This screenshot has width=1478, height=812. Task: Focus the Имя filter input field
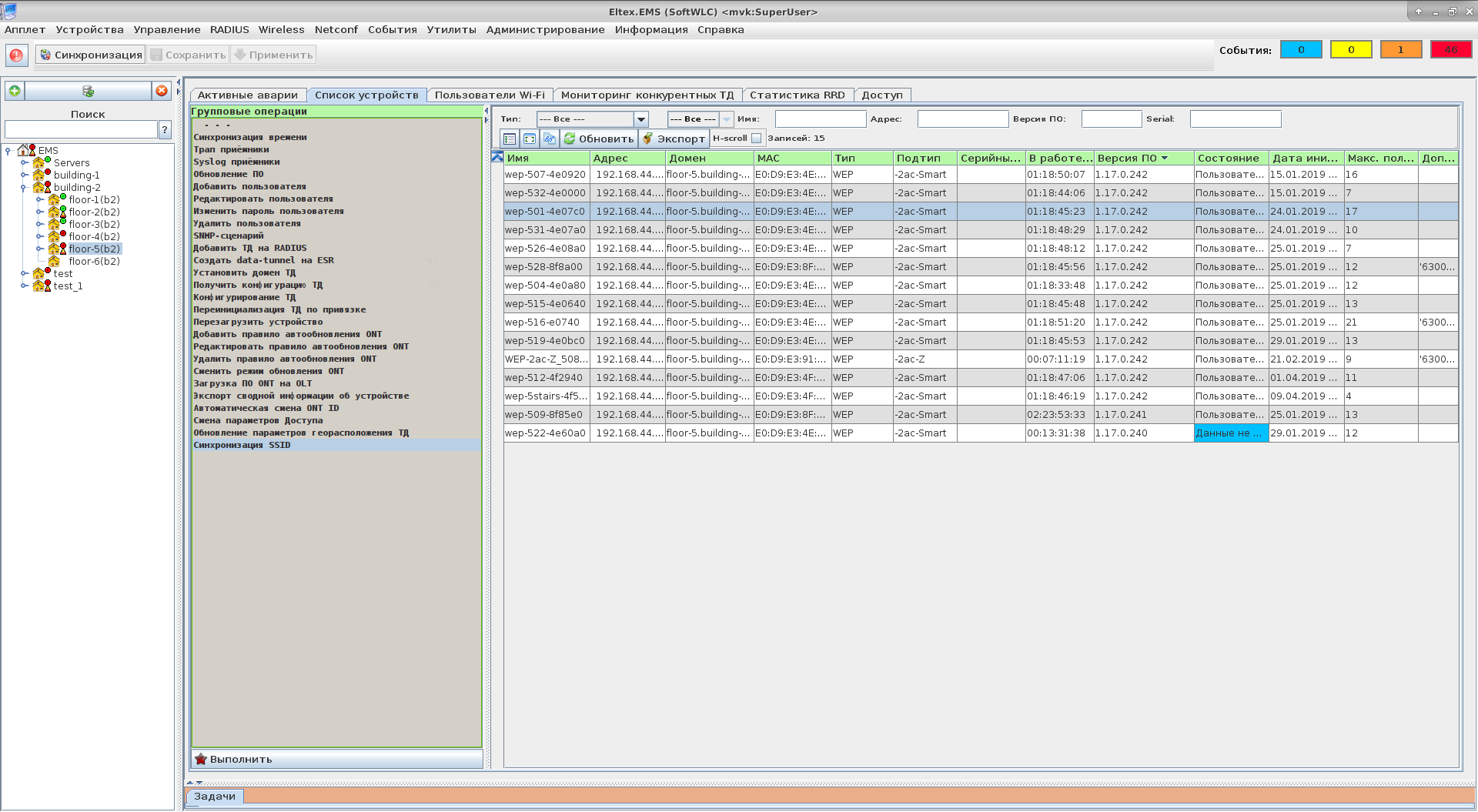tap(821, 119)
